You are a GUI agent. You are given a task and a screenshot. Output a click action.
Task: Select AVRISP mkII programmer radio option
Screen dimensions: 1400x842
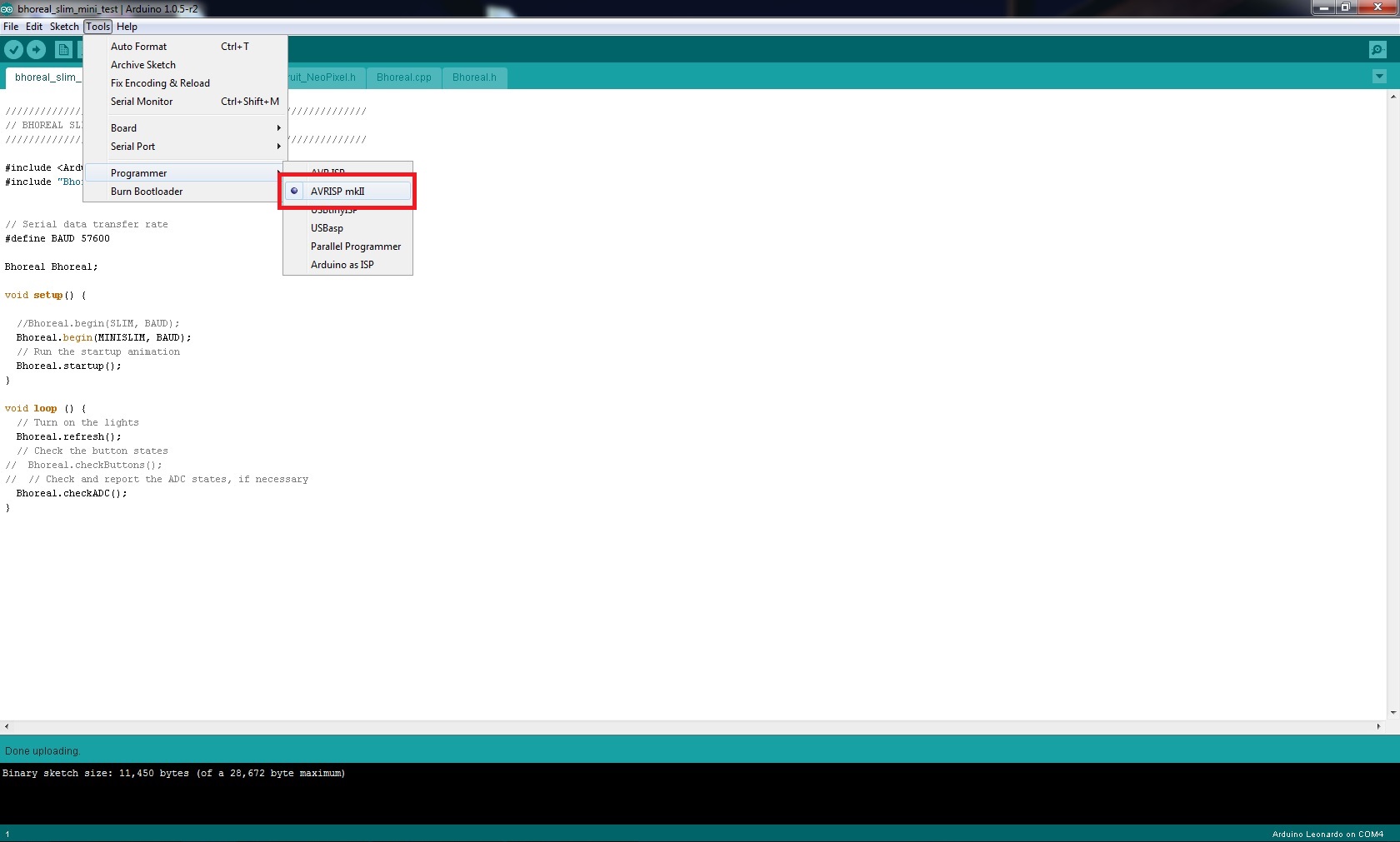348,192
